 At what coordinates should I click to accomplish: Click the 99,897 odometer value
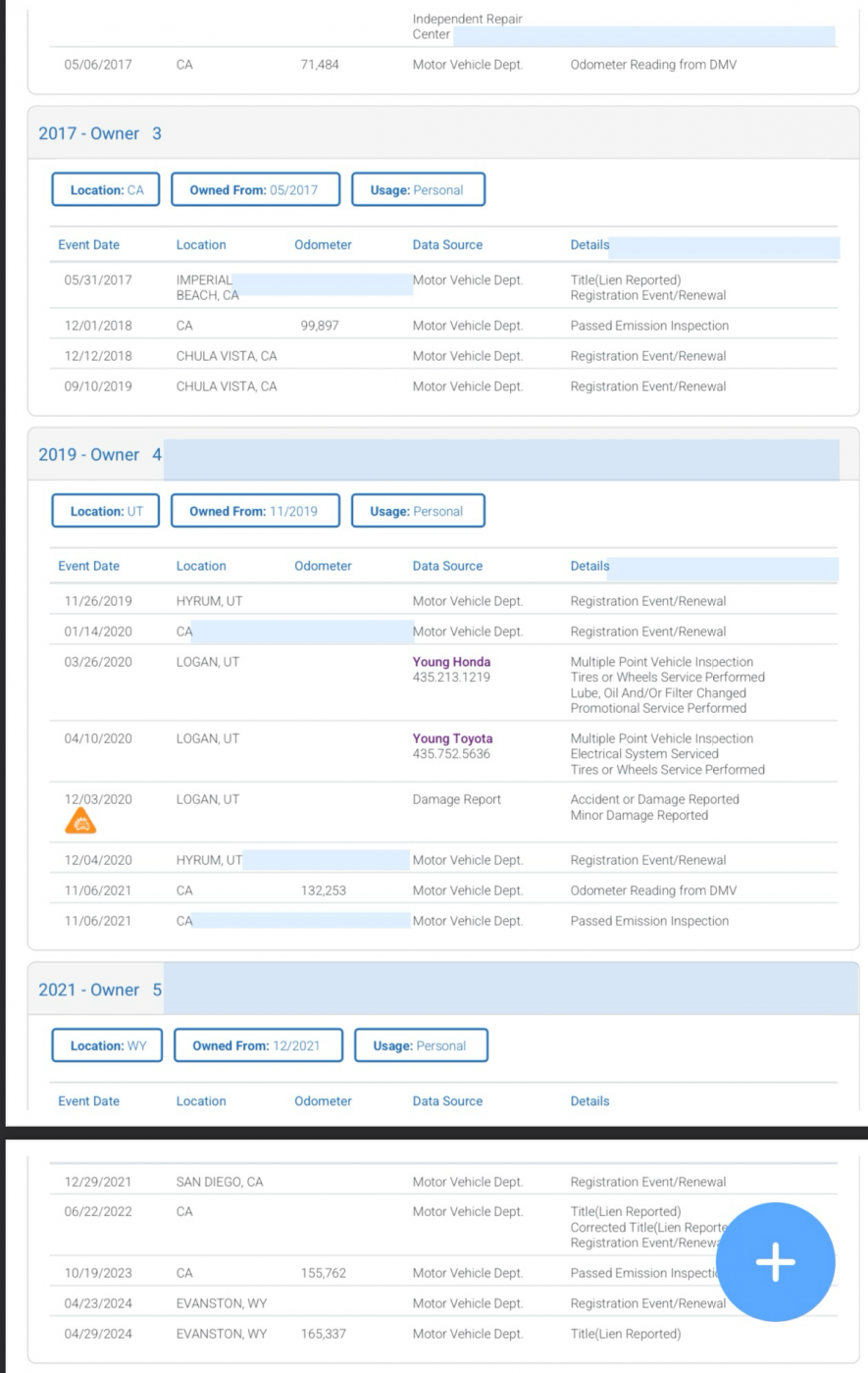(320, 326)
